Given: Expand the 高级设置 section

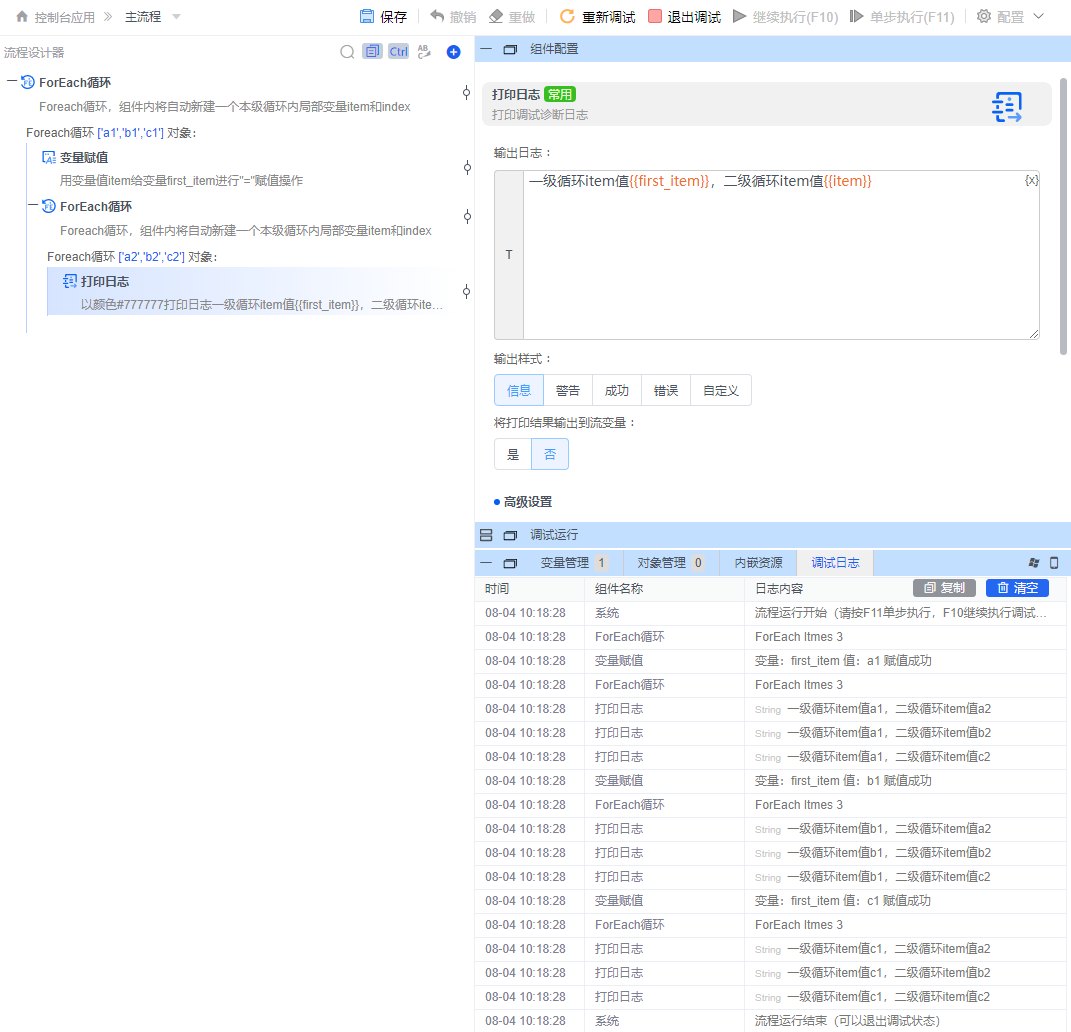Looking at the screenshot, I should point(523,502).
